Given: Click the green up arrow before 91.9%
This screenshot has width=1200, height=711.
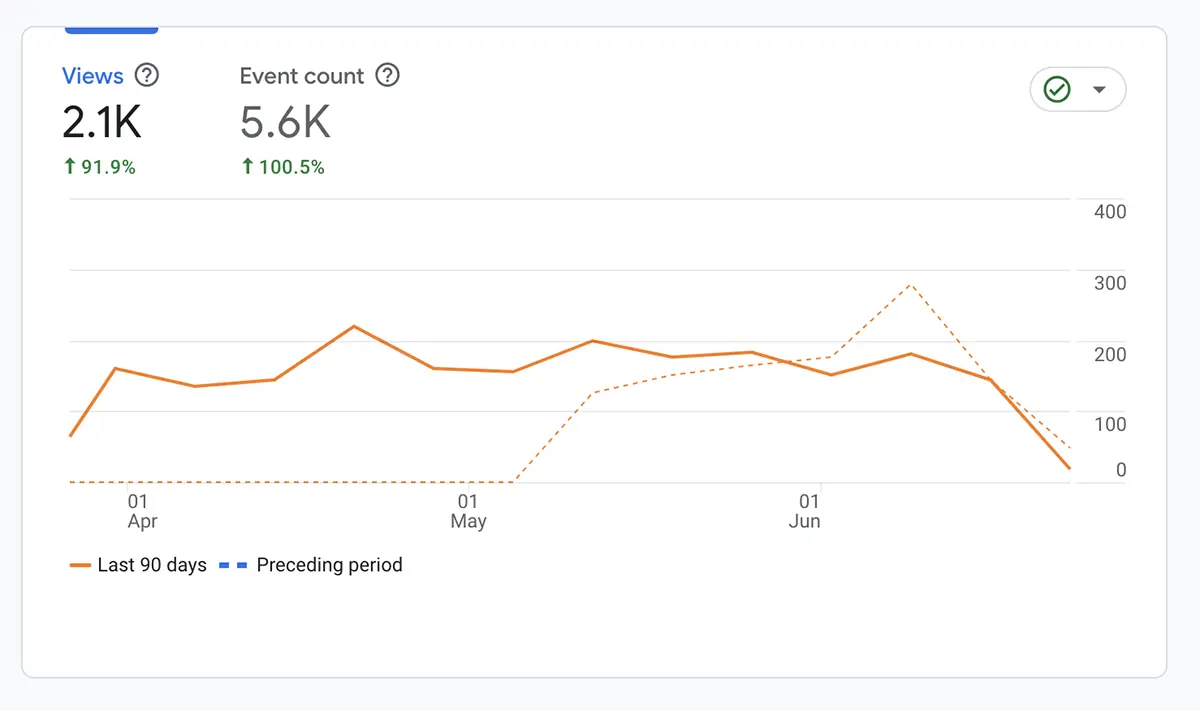Looking at the screenshot, I should coord(70,167).
